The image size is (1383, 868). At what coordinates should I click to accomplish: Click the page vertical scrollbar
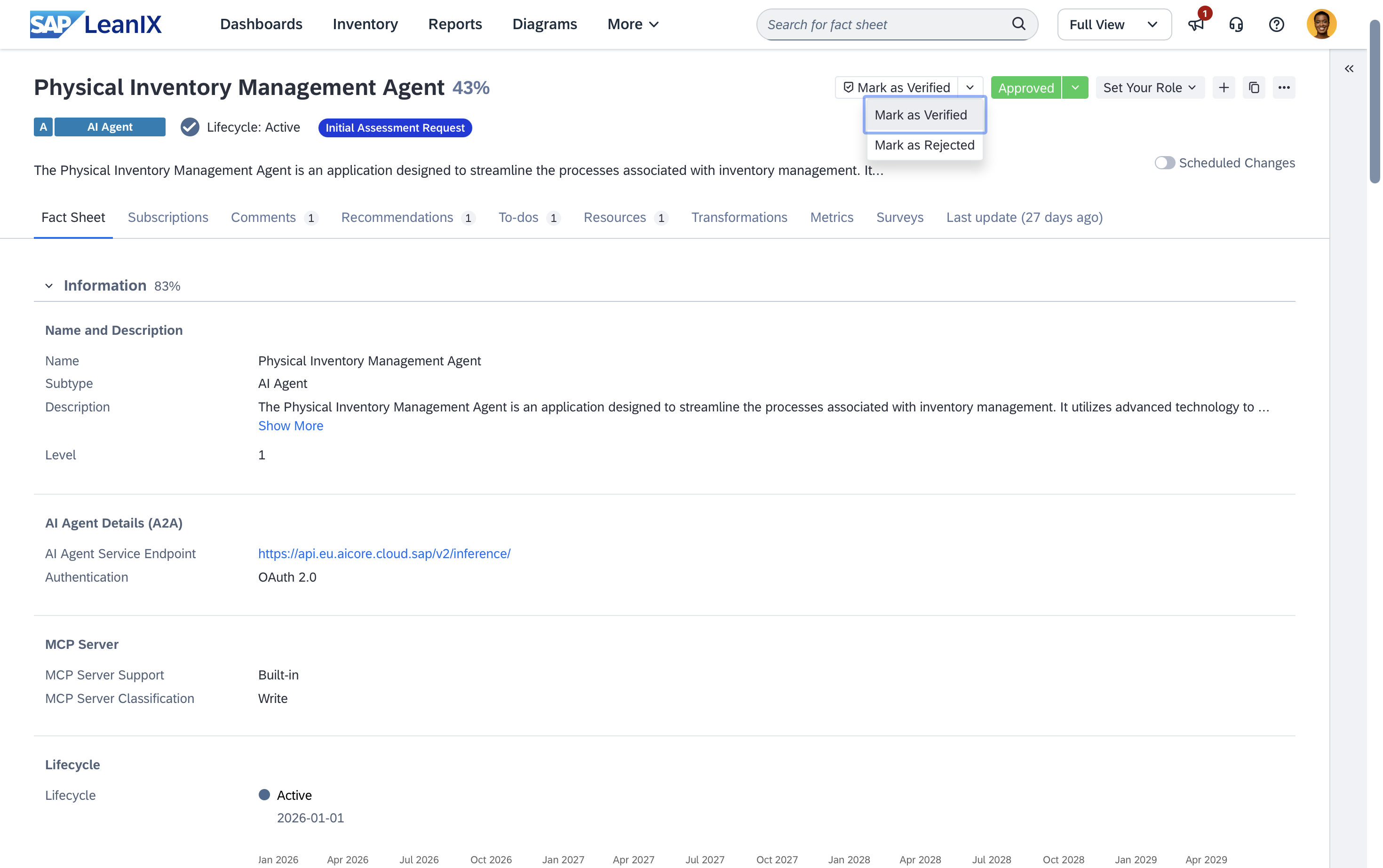click(x=1374, y=102)
